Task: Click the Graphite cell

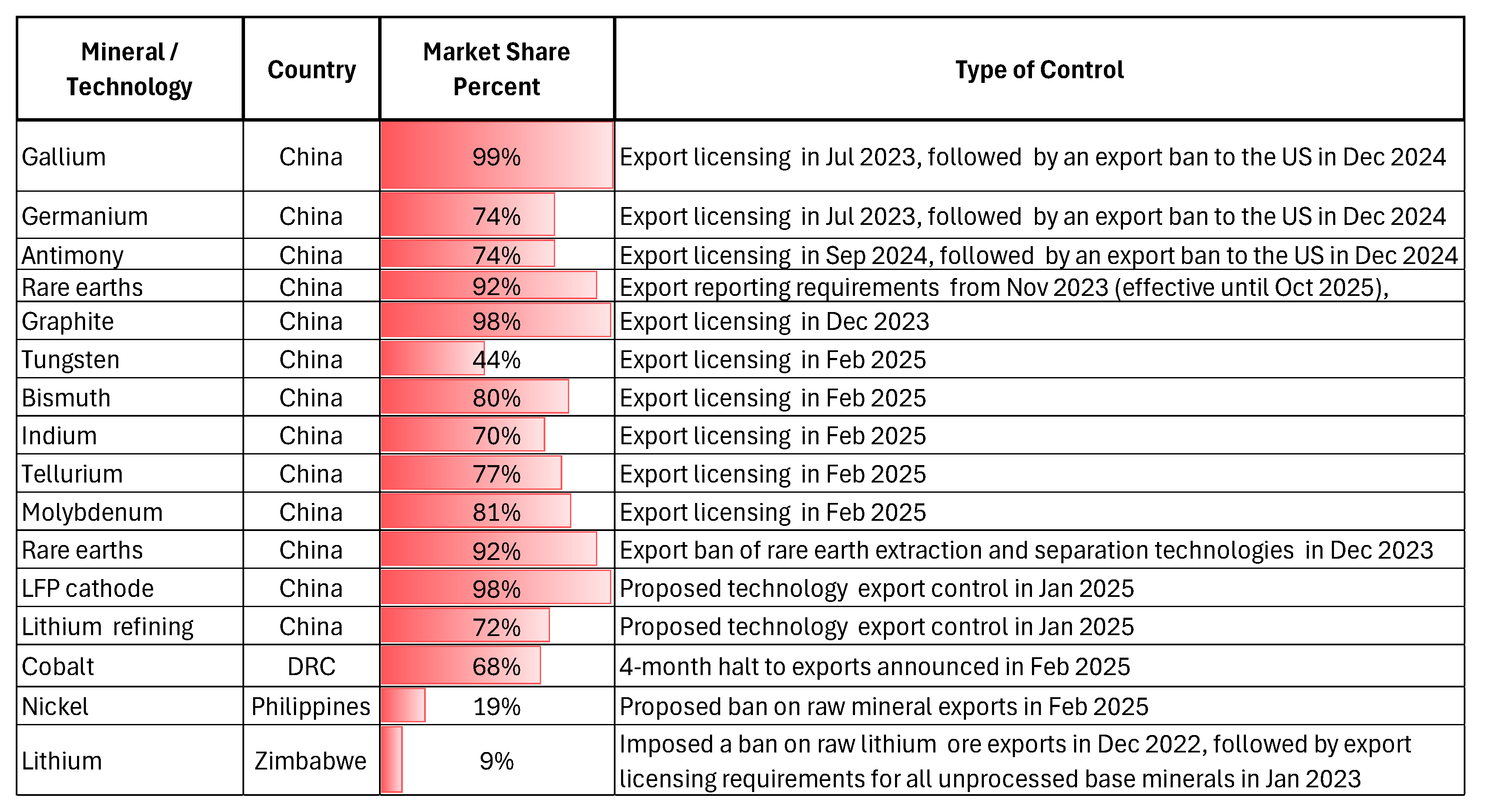Action: coord(68,321)
